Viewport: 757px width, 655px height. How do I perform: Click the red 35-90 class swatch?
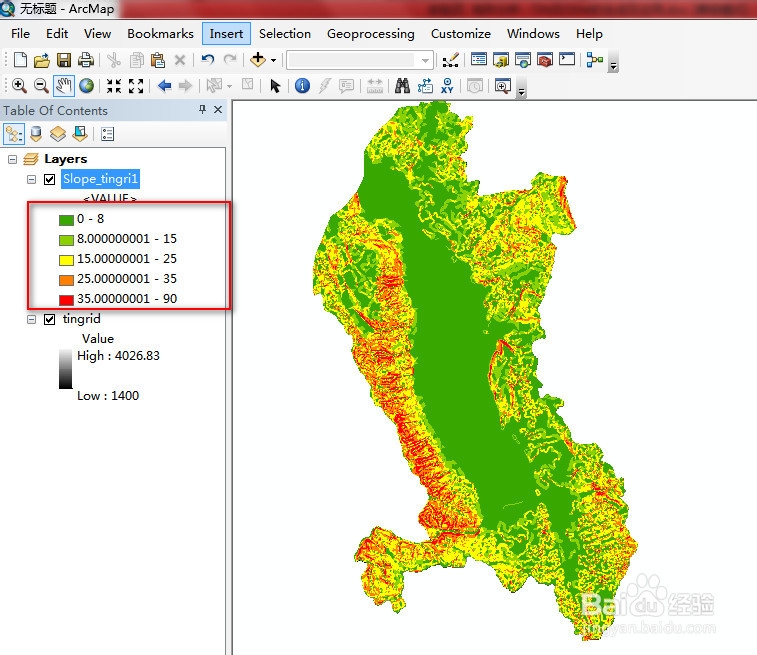coord(66,300)
